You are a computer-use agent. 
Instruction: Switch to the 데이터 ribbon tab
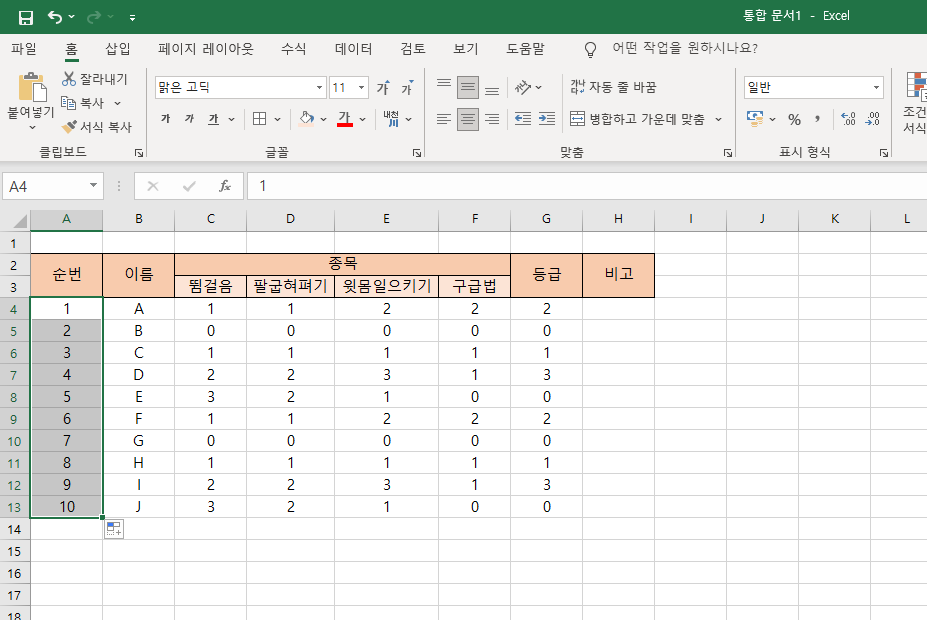[x=352, y=47]
